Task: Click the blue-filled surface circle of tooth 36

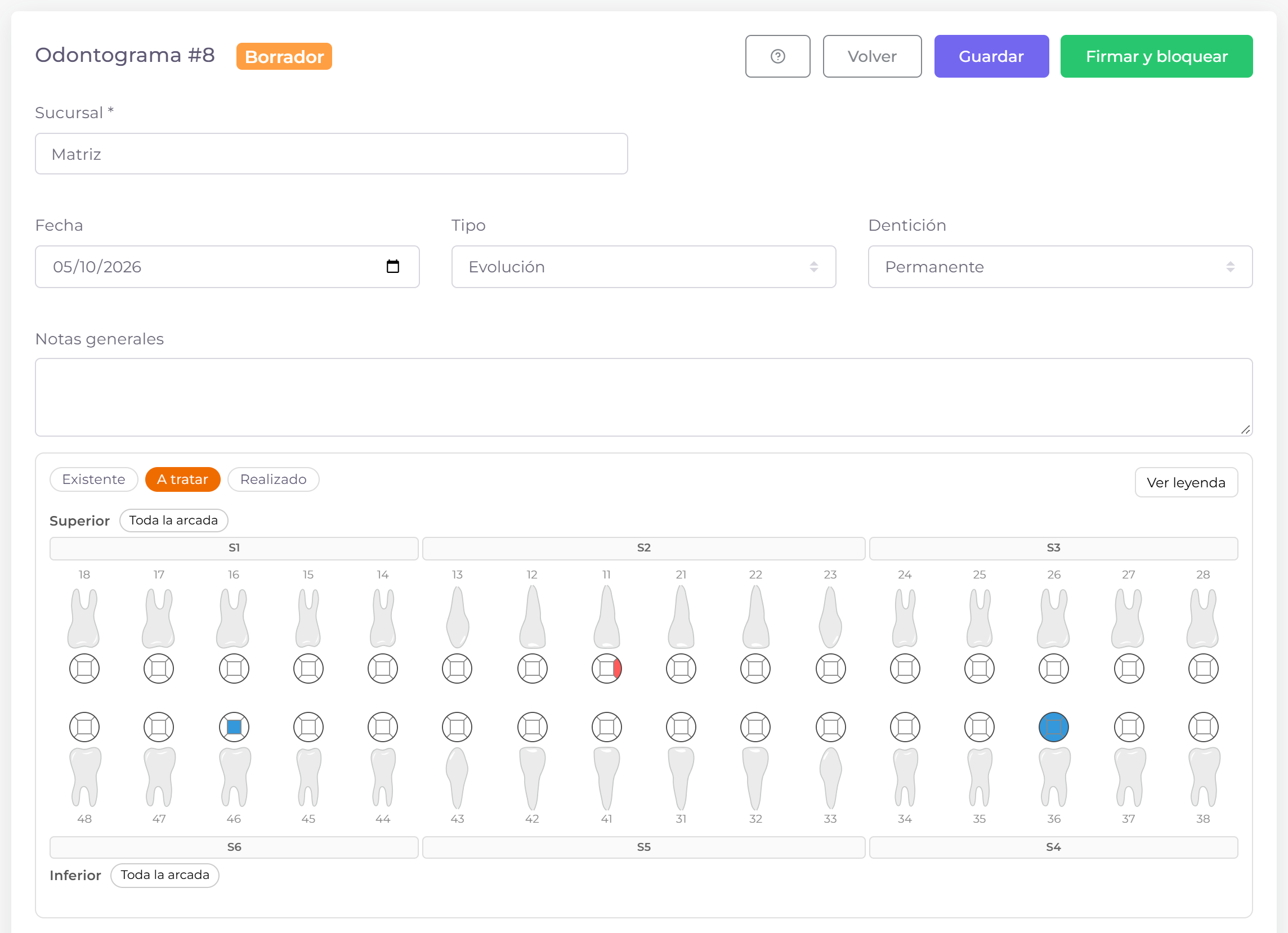Action: click(x=1053, y=726)
